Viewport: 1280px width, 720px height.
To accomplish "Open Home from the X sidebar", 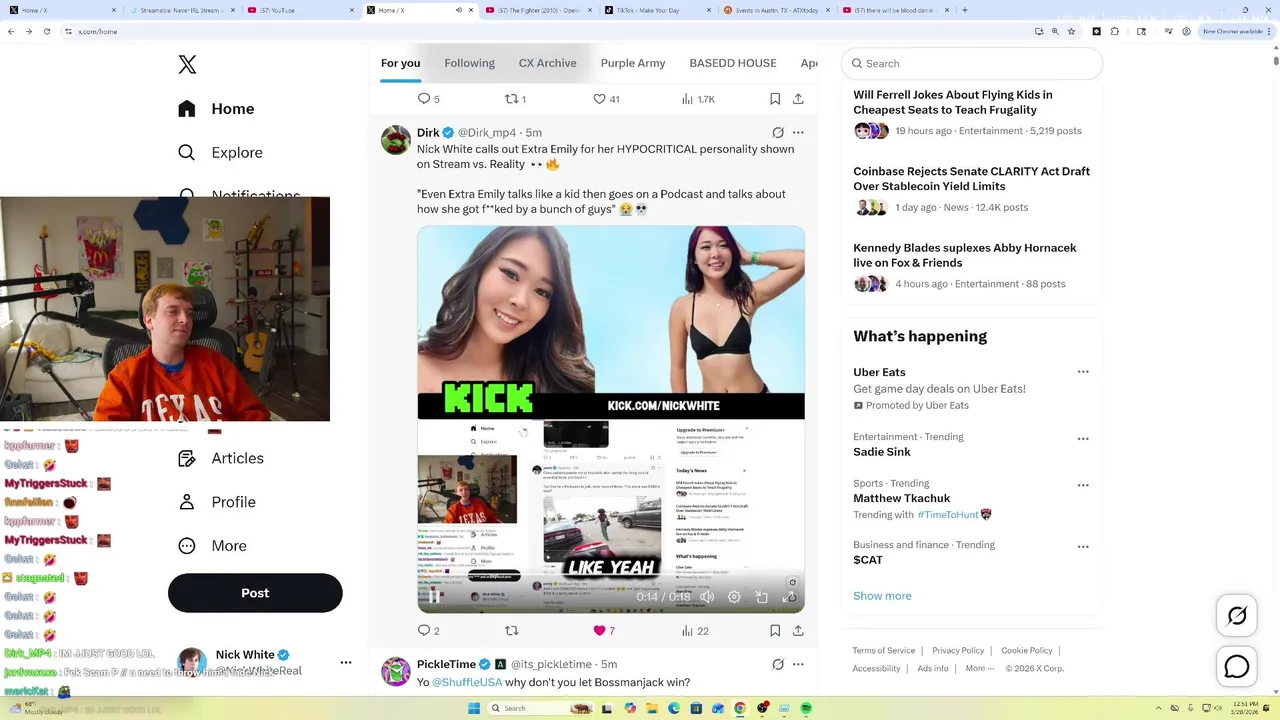I will (216, 109).
